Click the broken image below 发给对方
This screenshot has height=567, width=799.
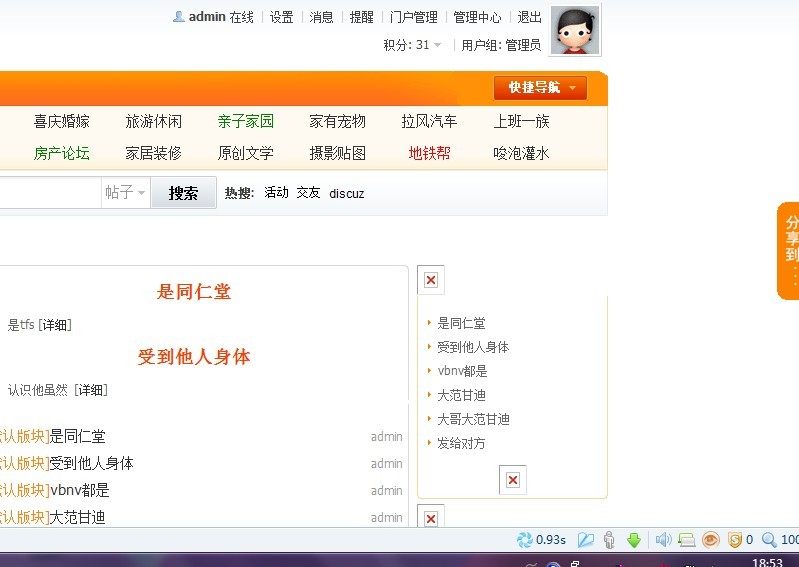[513, 479]
